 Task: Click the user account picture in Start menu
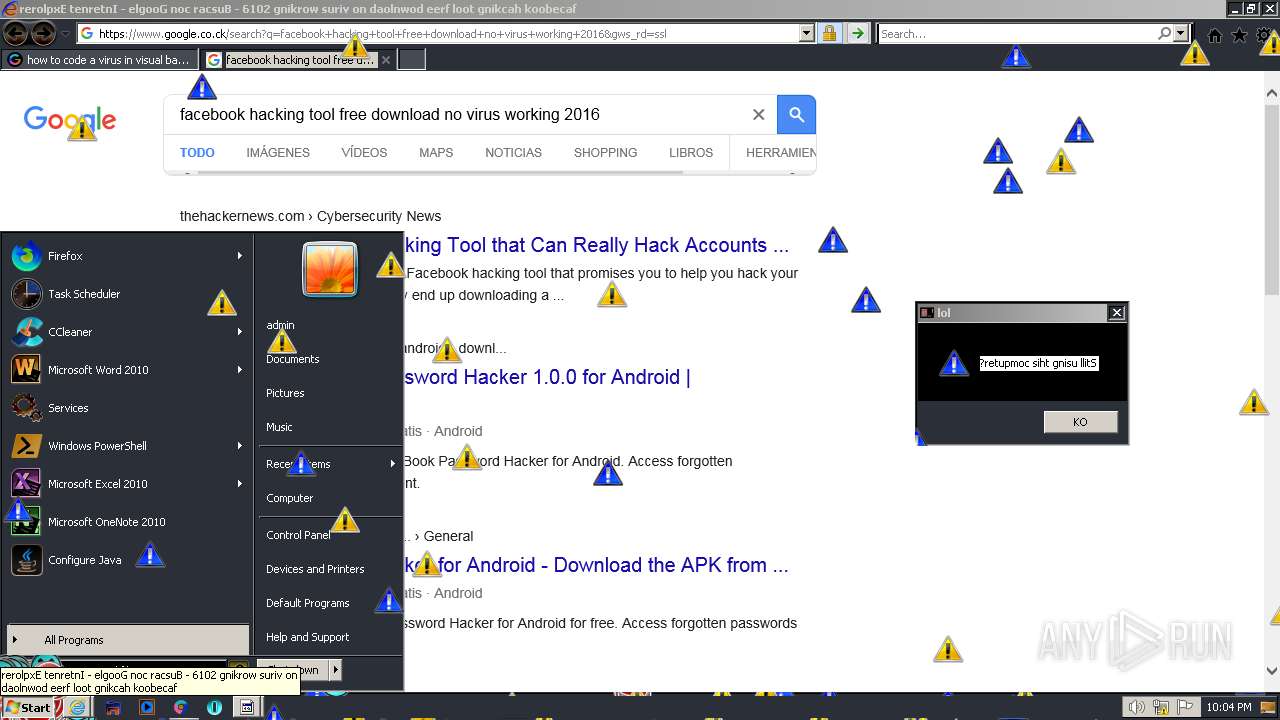coord(330,270)
